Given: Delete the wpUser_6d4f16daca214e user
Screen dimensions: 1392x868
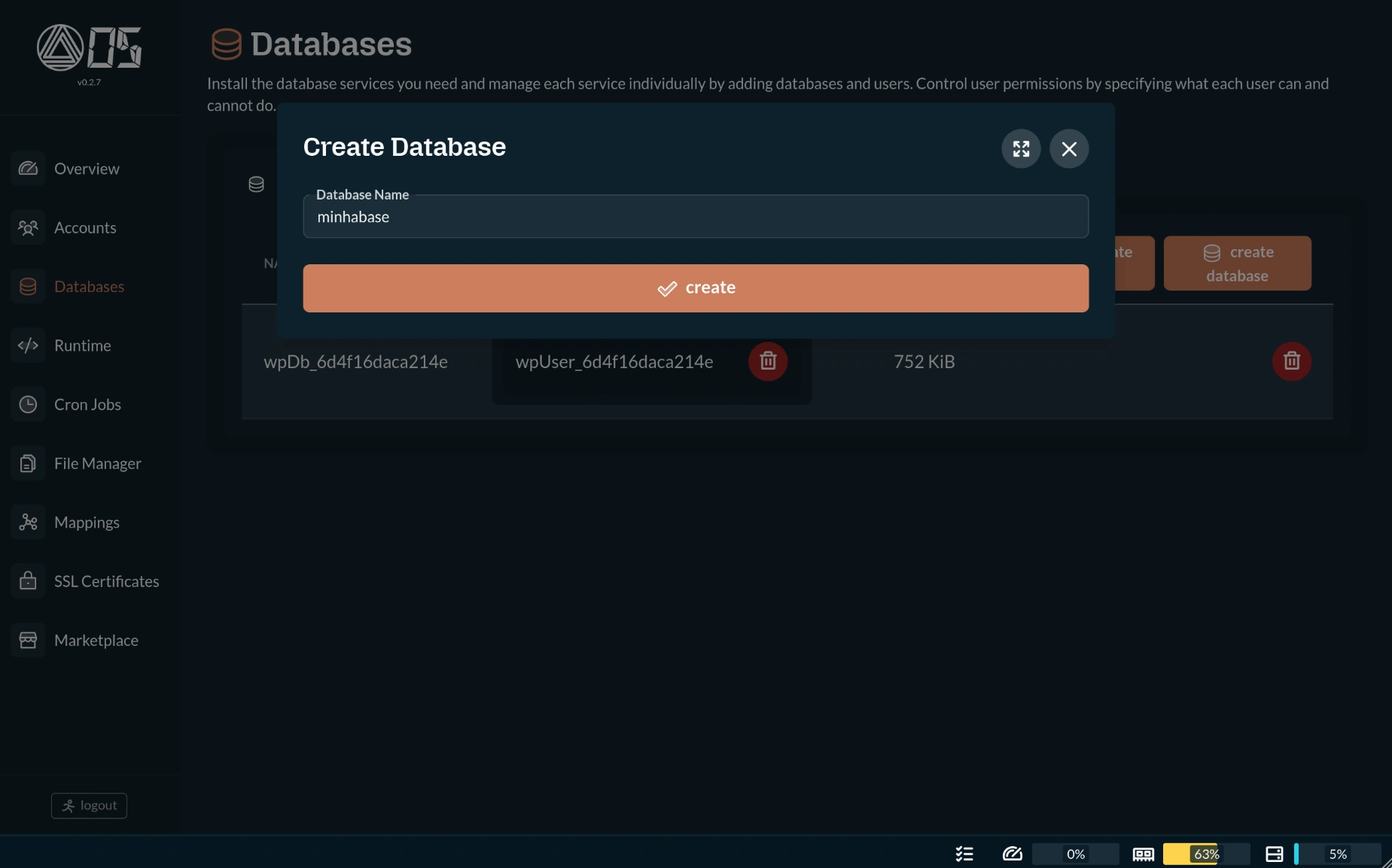Looking at the screenshot, I should pyautogui.click(x=767, y=361).
